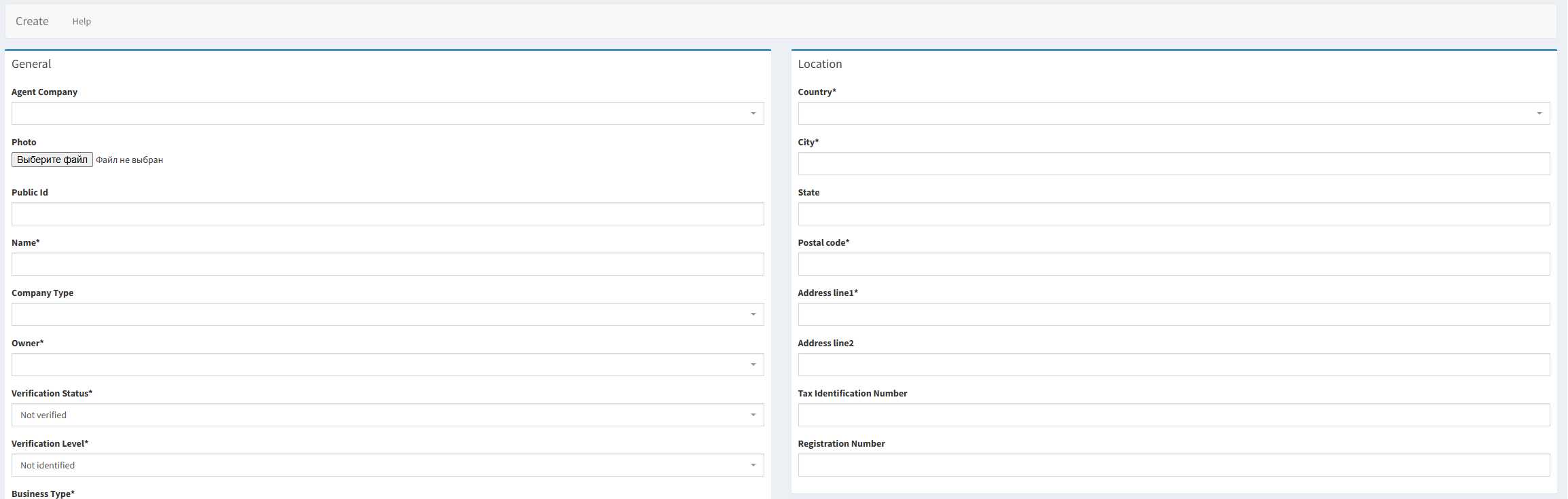Click the Postal code input box

[x=1173, y=264]
